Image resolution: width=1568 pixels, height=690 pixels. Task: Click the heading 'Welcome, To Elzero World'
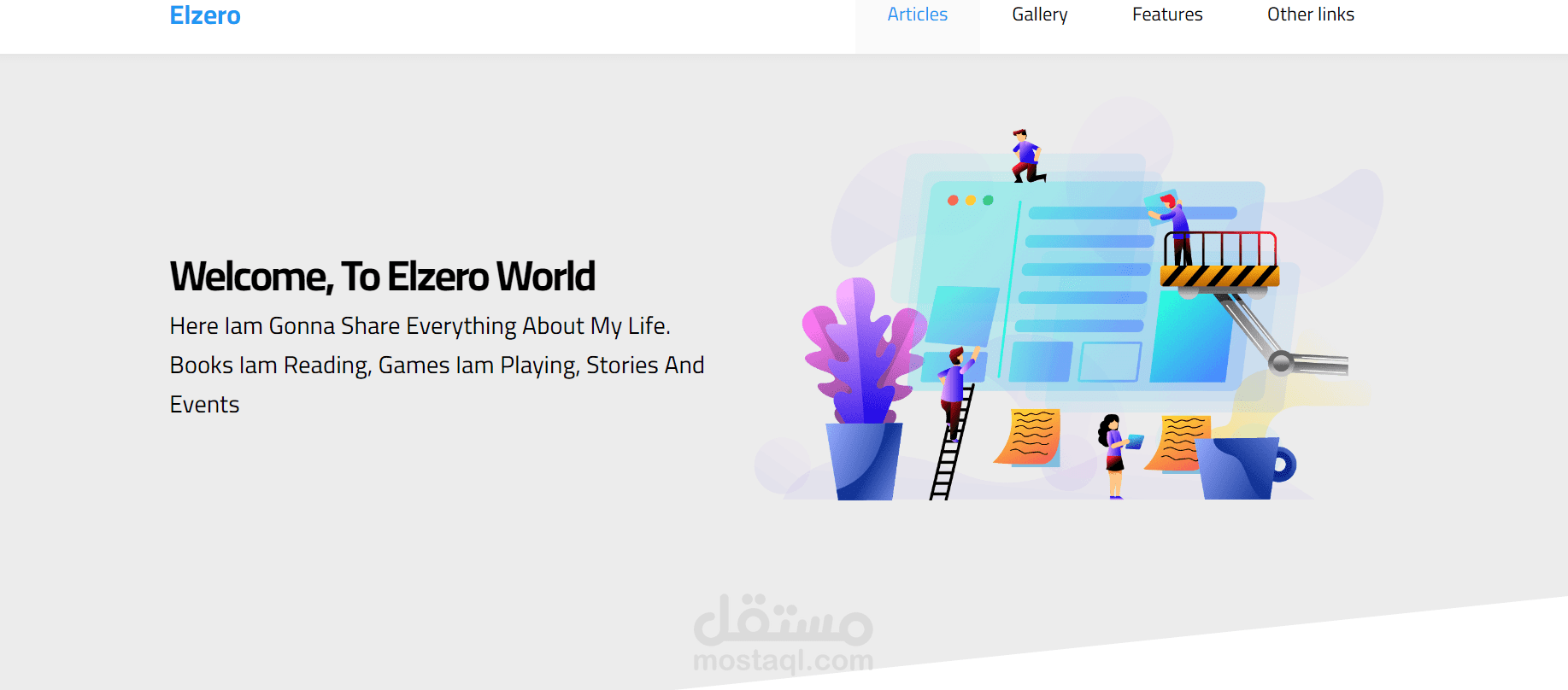(382, 277)
